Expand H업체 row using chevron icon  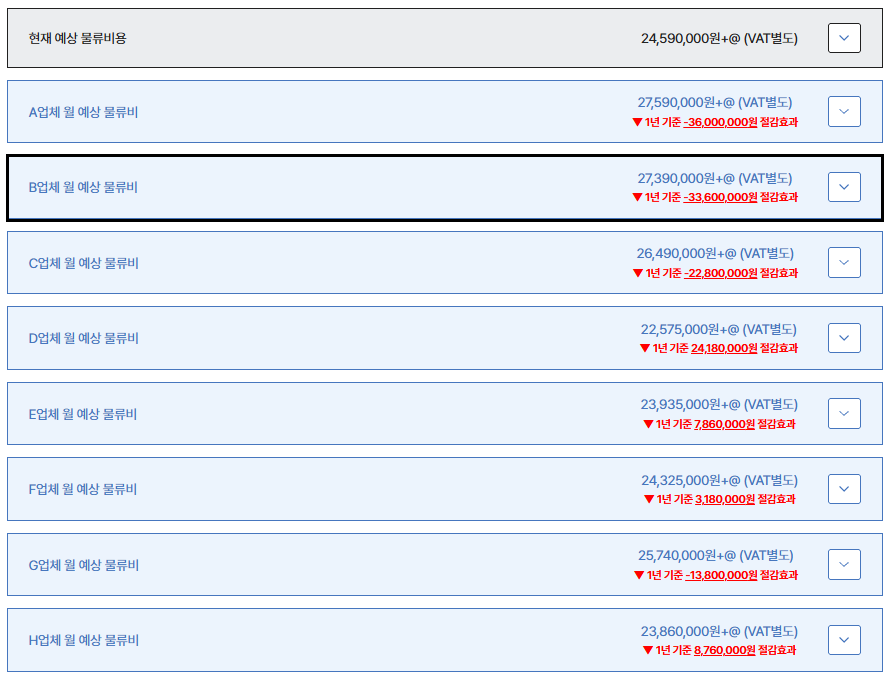[844, 640]
